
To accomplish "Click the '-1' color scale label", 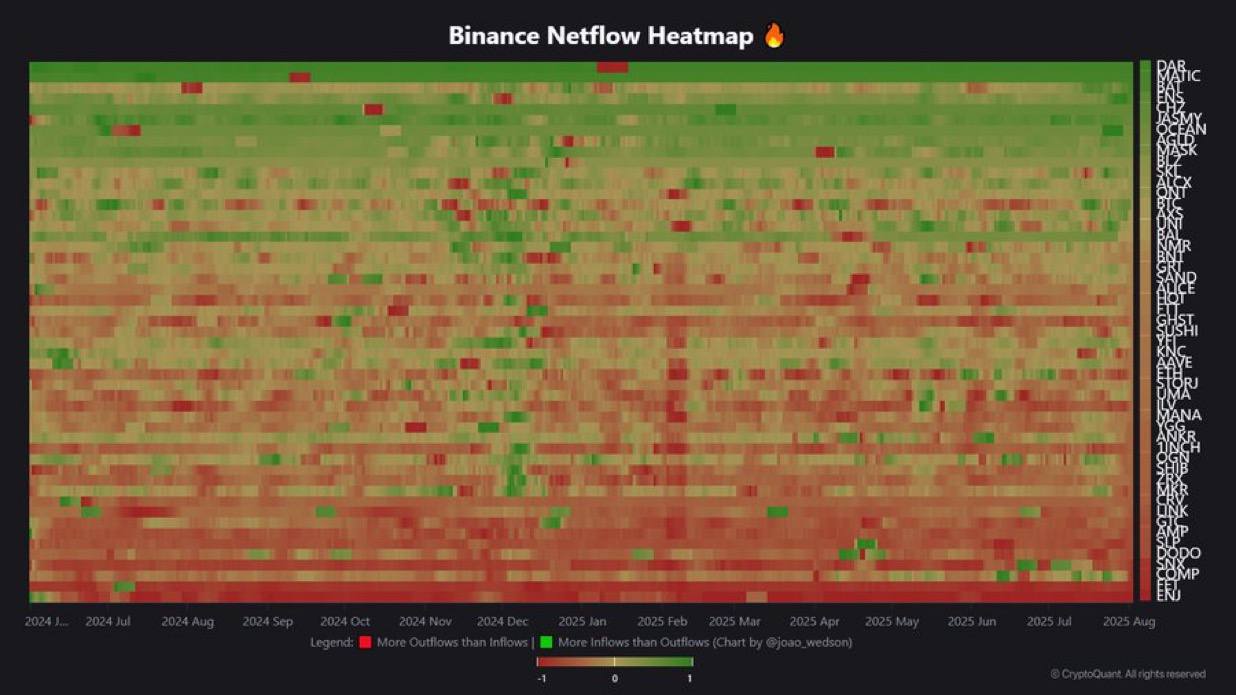I will 541,678.
